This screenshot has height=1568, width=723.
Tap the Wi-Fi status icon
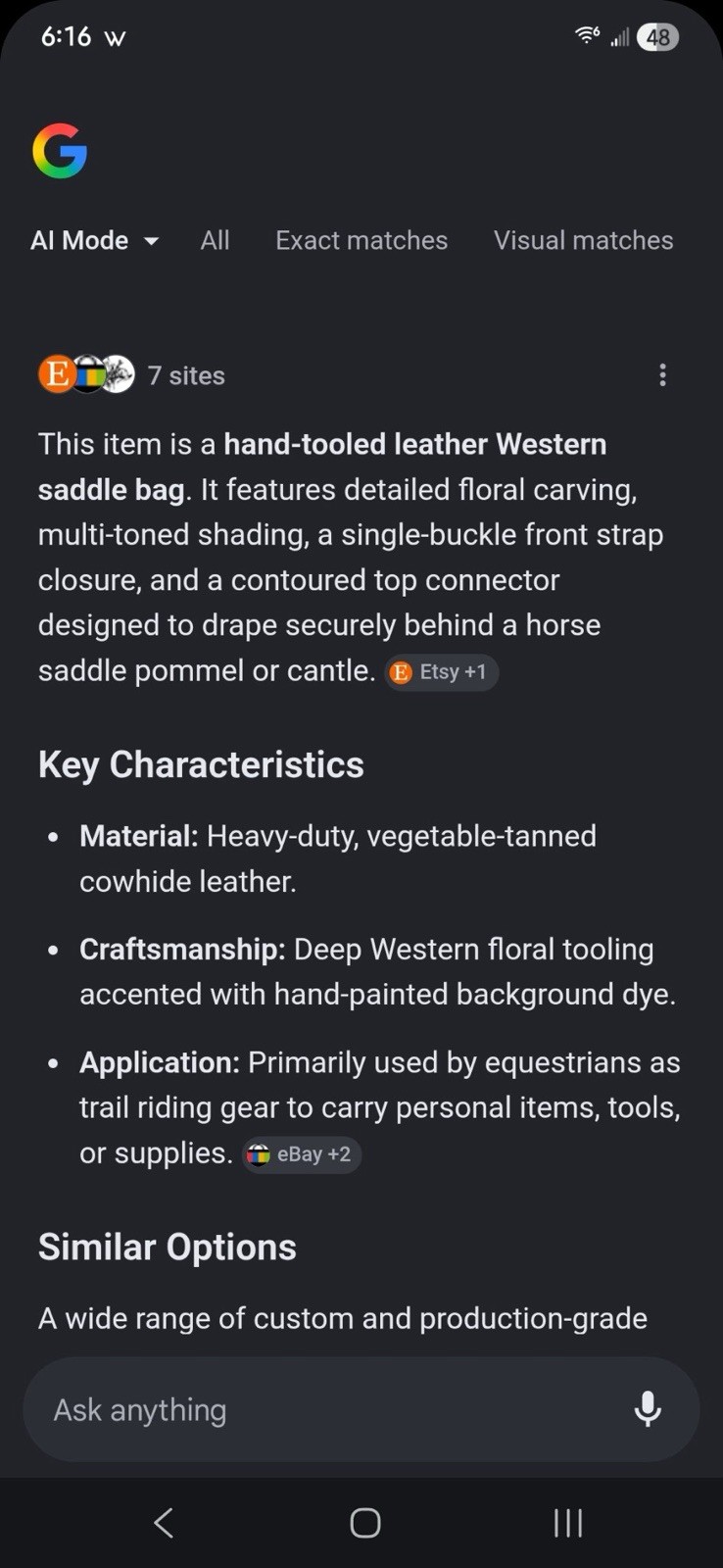coord(587,35)
